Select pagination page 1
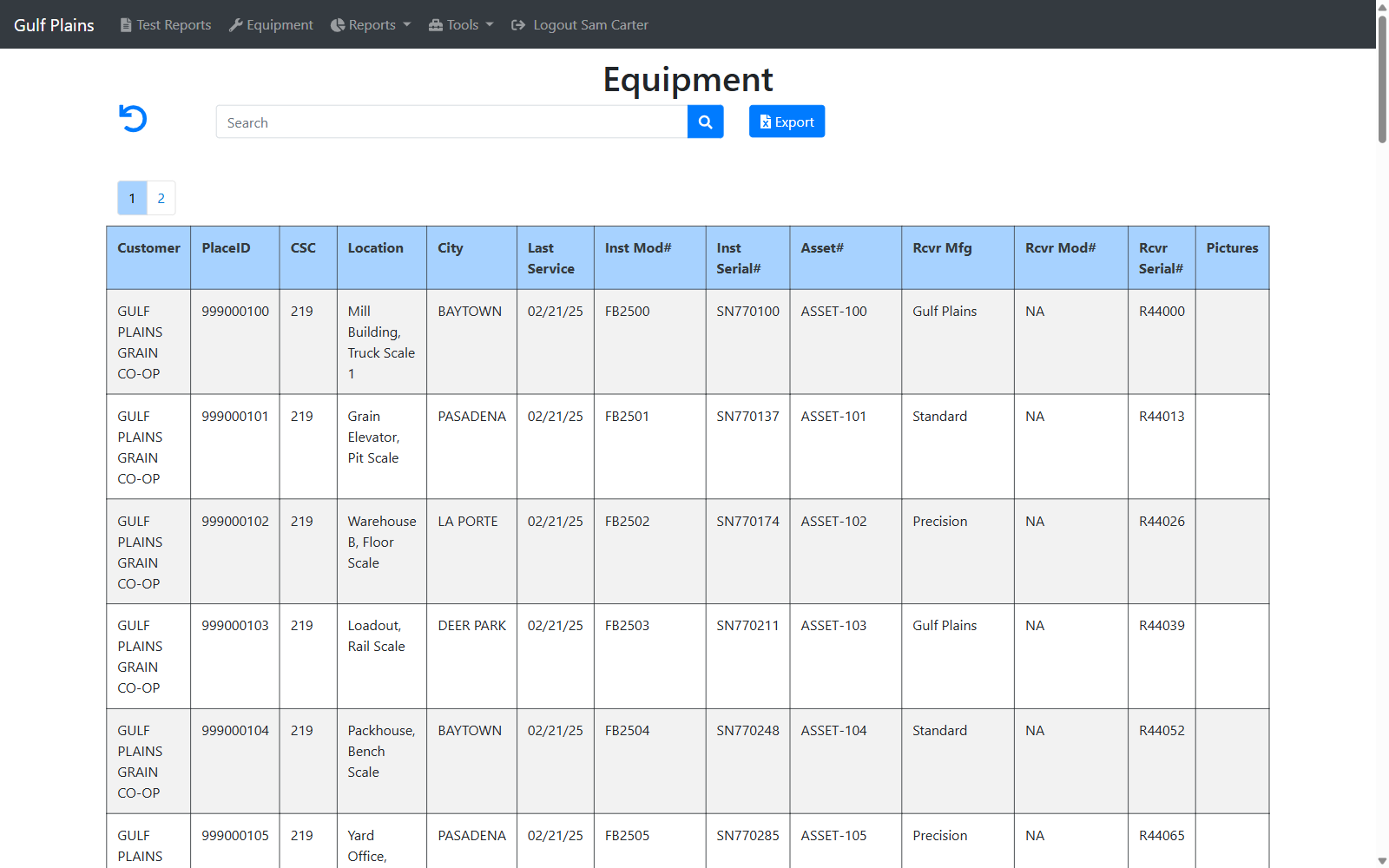This screenshot has width=1389, height=868. click(x=132, y=198)
